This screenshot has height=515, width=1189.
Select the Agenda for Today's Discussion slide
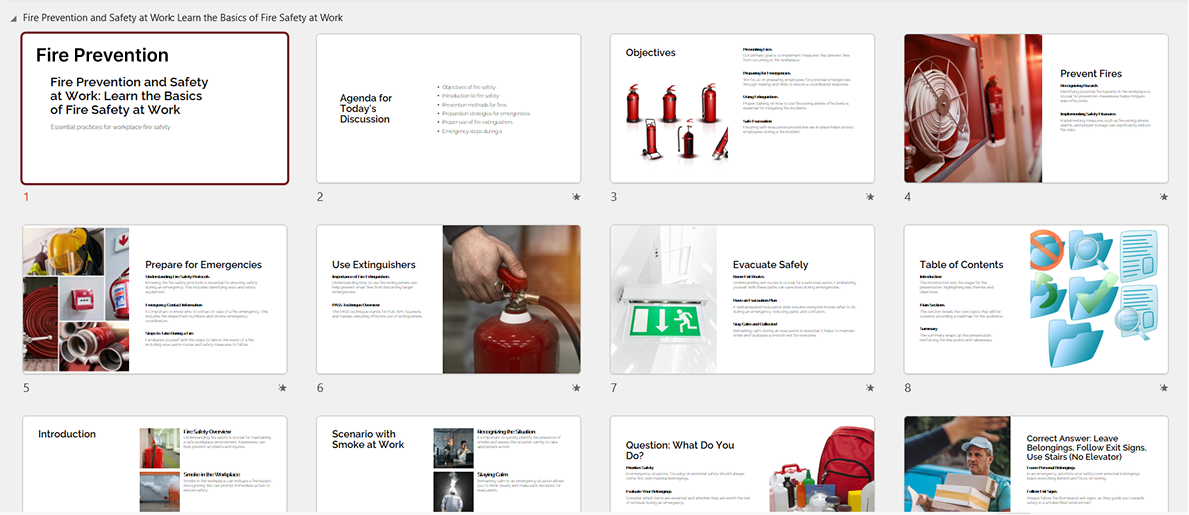[x=448, y=108]
